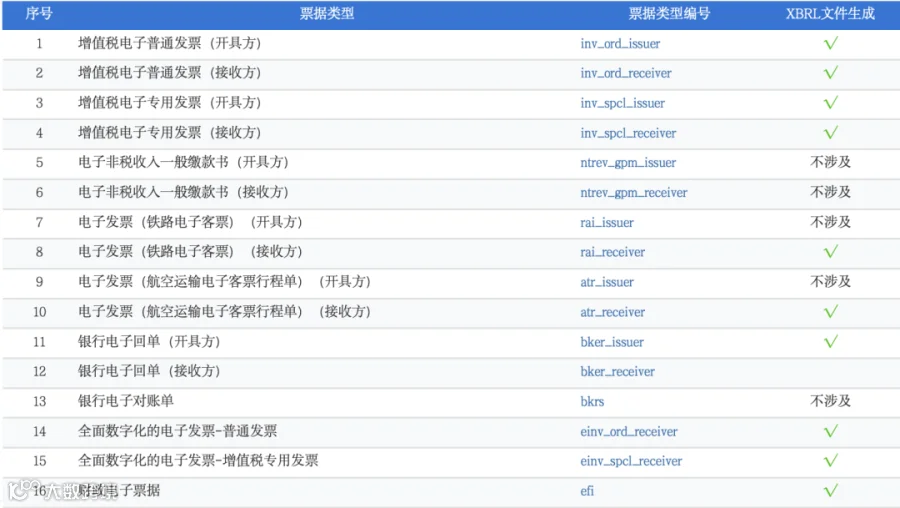Click checkmark in efi row
The image size is (900, 508).
(x=831, y=491)
